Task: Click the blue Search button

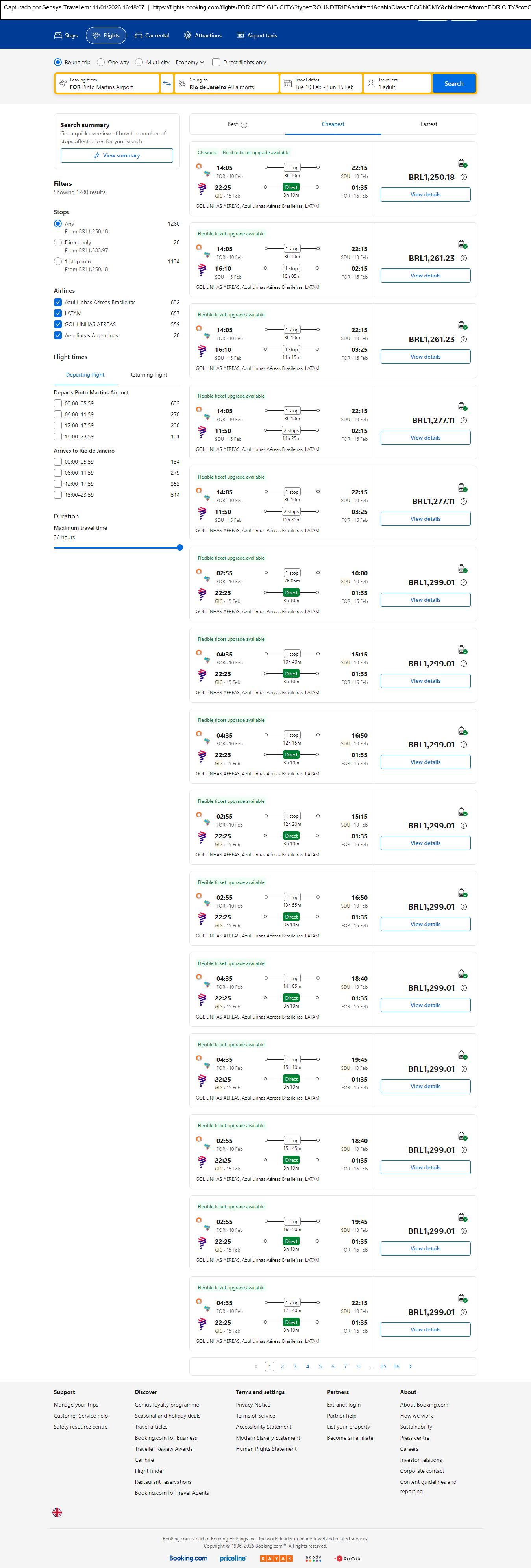Action: 454,83
